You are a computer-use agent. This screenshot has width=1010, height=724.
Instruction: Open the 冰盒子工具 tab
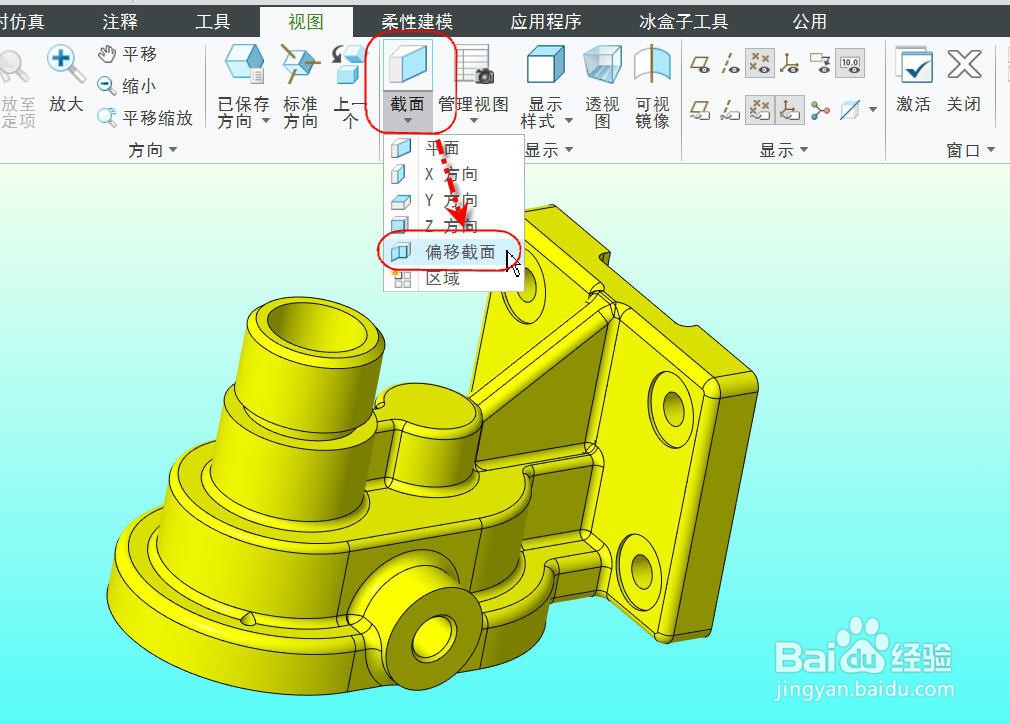click(683, 21)
